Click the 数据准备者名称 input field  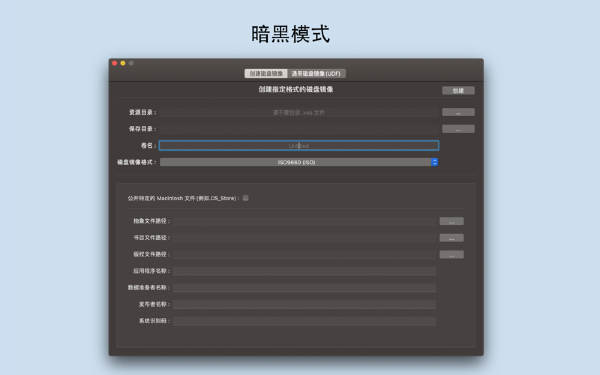pos(304,288)
